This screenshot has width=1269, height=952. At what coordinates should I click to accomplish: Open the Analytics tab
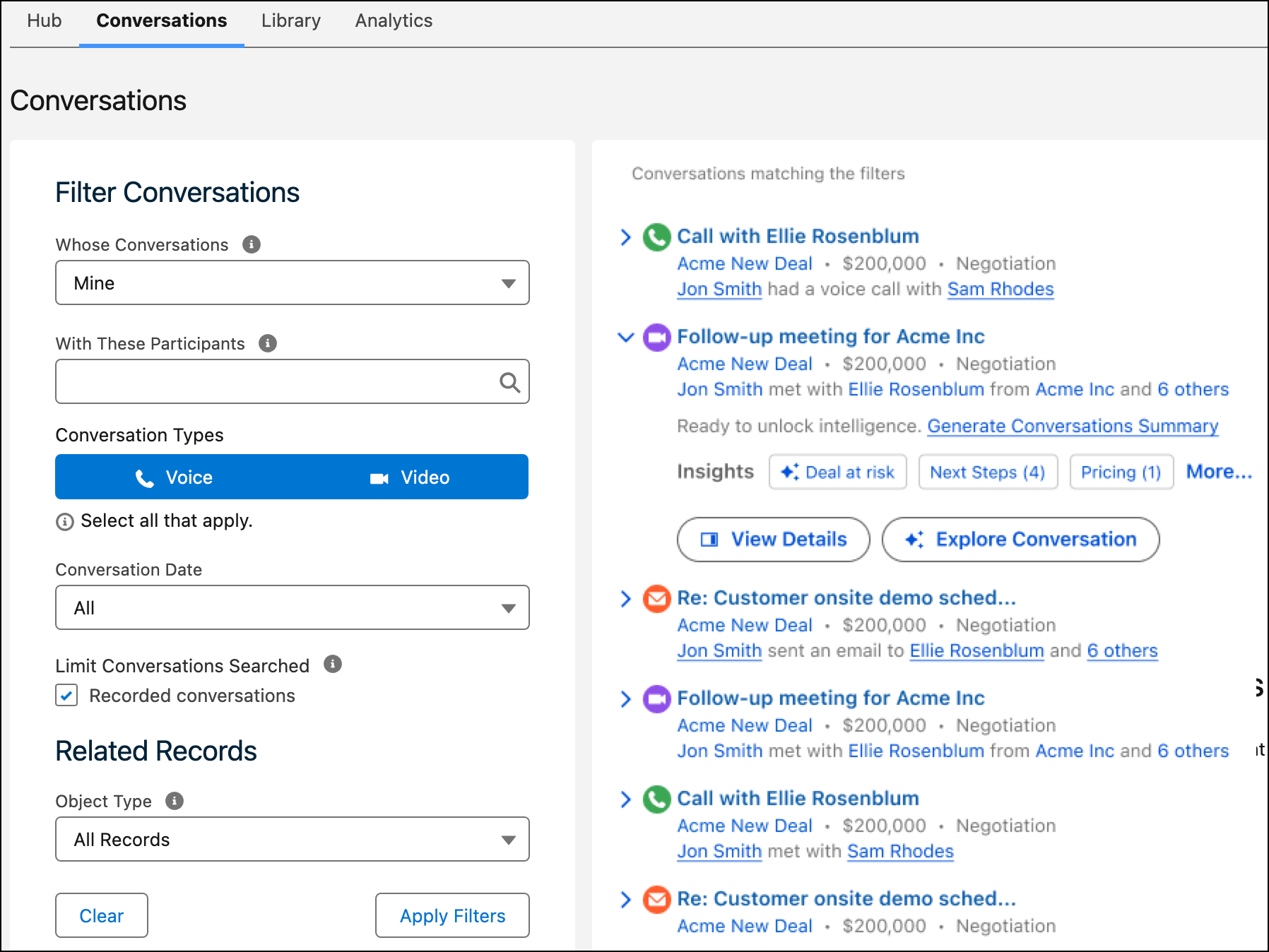coord(394,20)
